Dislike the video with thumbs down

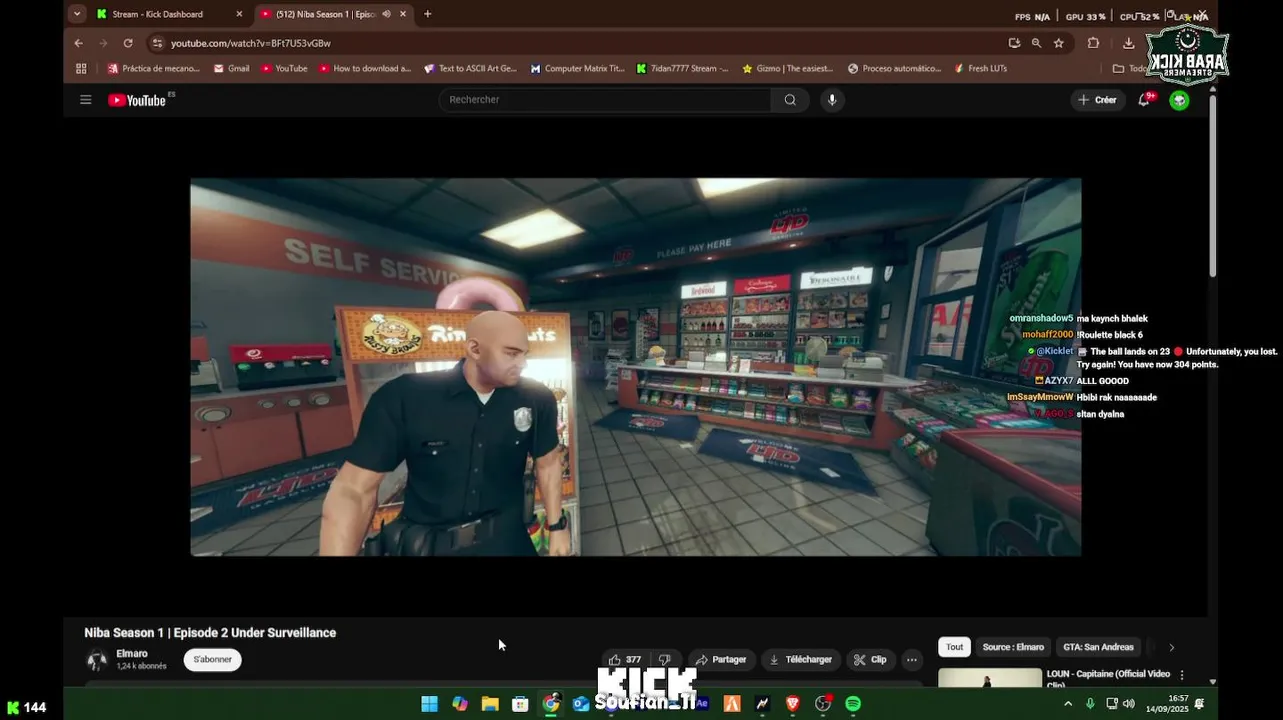tap(664, 660)
